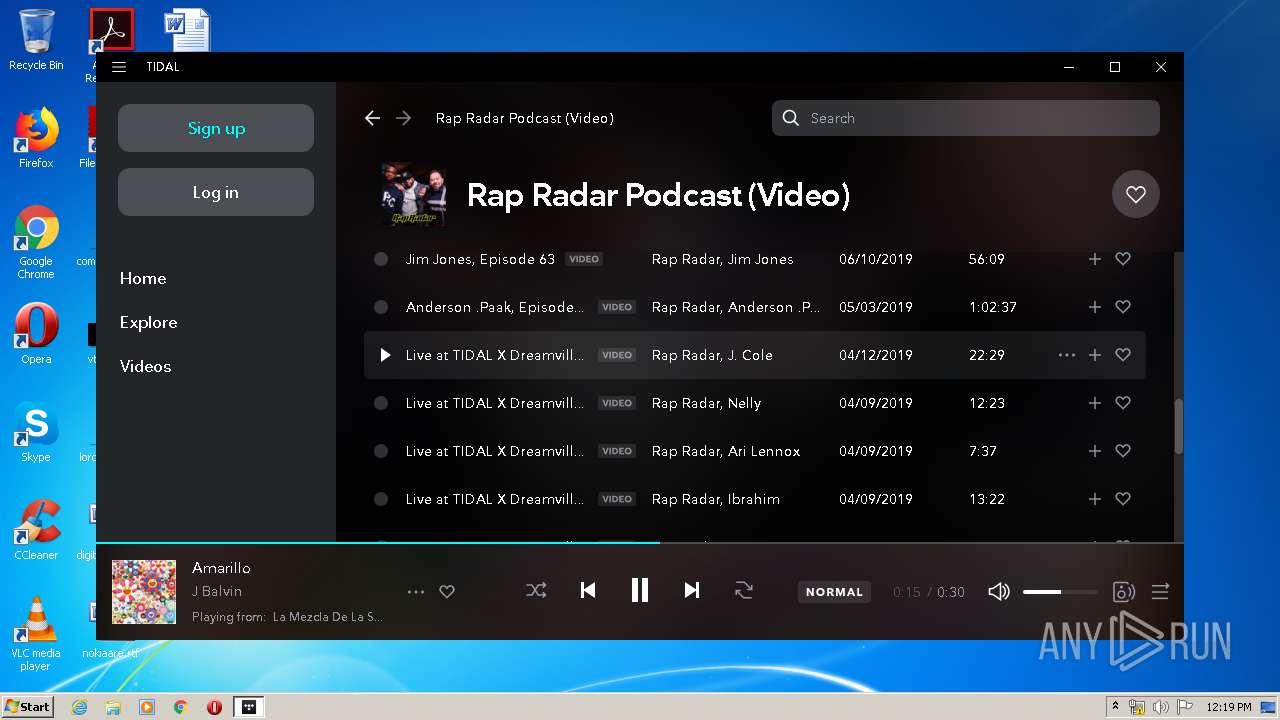Image resolution: width=1280 pixels, height=720 pixels.
Task: Skip to the next track
Action: [692, 591]
